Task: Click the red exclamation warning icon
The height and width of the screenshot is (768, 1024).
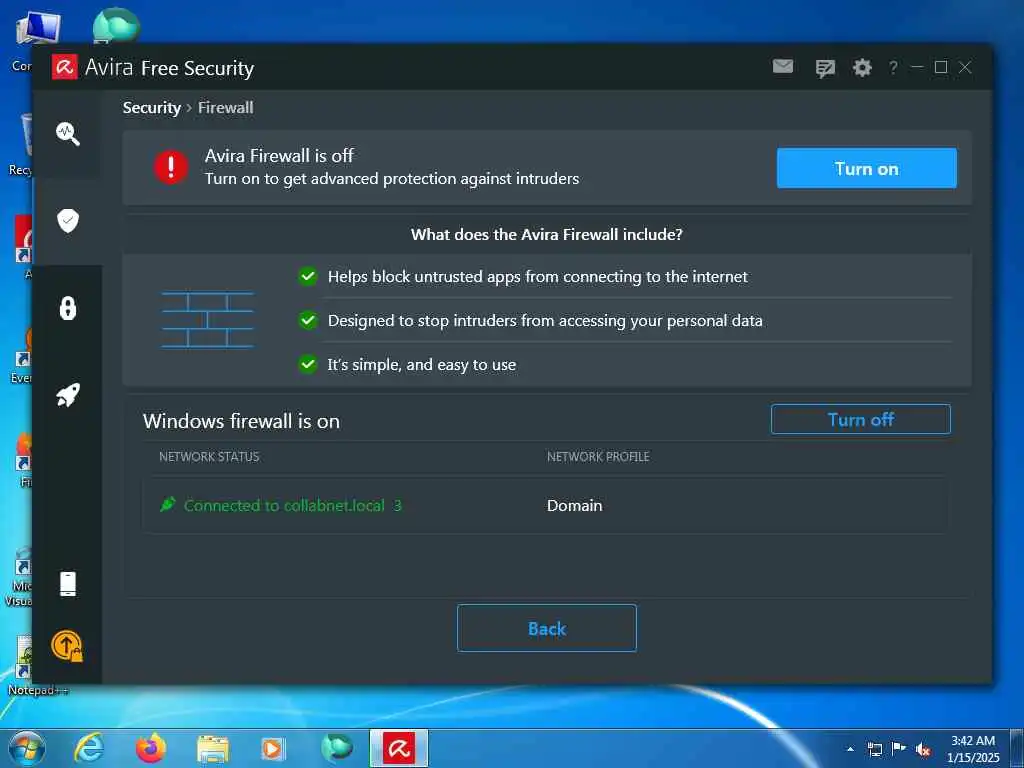Action: pos(171,167)
